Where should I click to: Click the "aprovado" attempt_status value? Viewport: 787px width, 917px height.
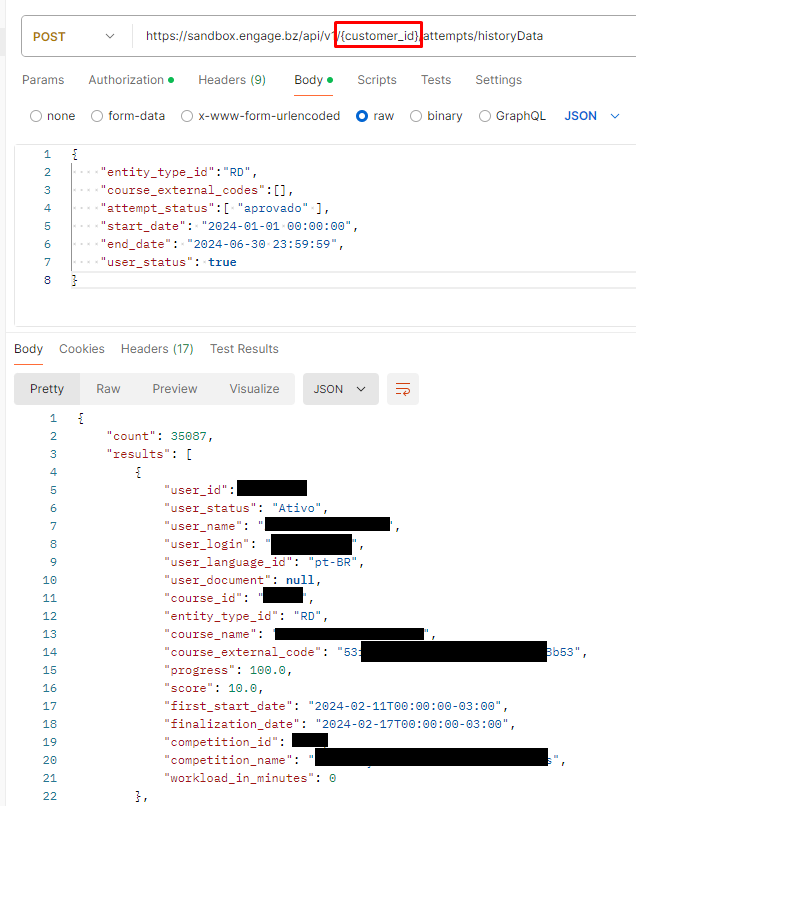click(x=272, y=208)
